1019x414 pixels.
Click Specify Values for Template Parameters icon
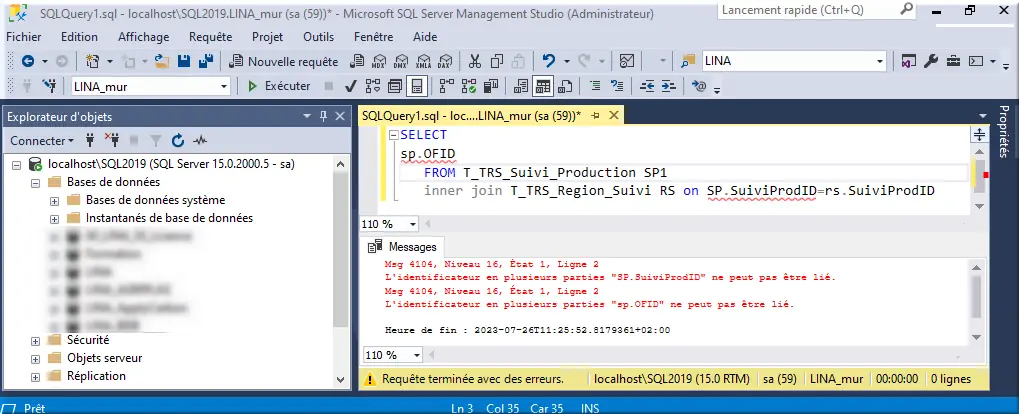coord(699,86)
